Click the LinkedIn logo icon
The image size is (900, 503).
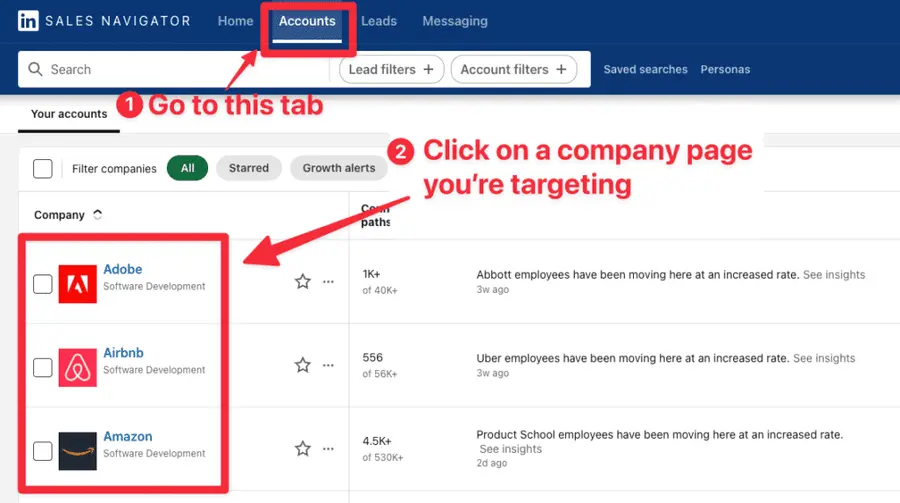(28, 21)
